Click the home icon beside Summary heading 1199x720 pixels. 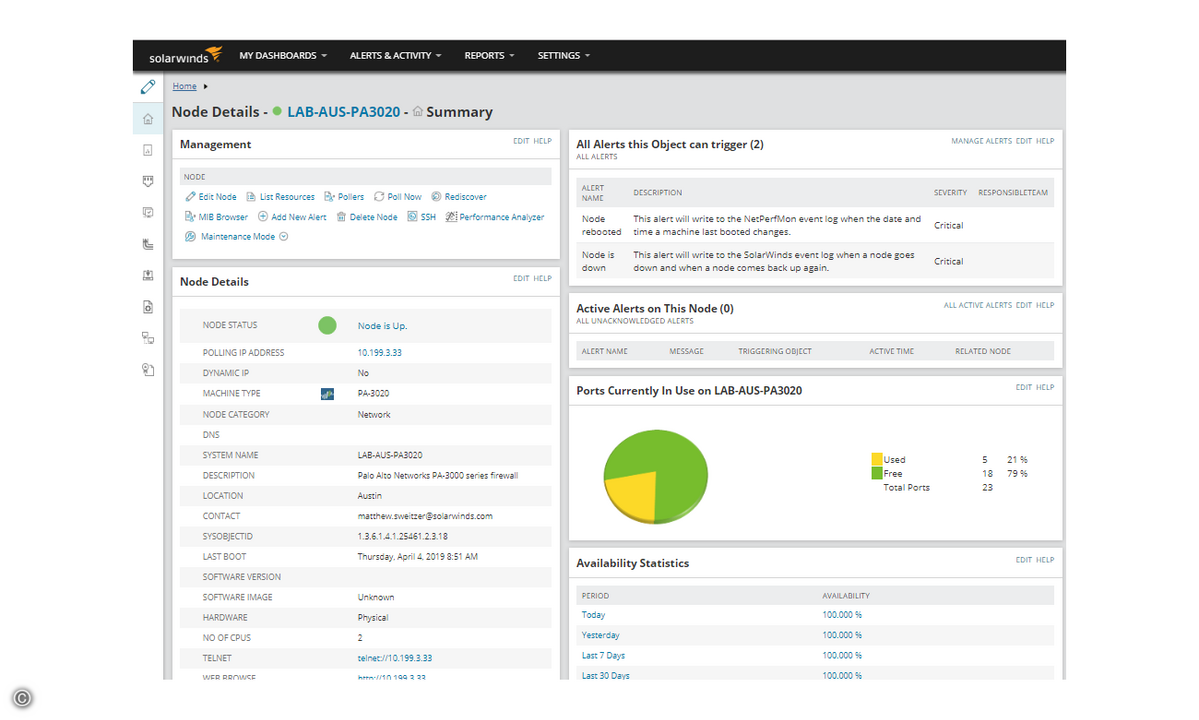click(x=418, y=112)
